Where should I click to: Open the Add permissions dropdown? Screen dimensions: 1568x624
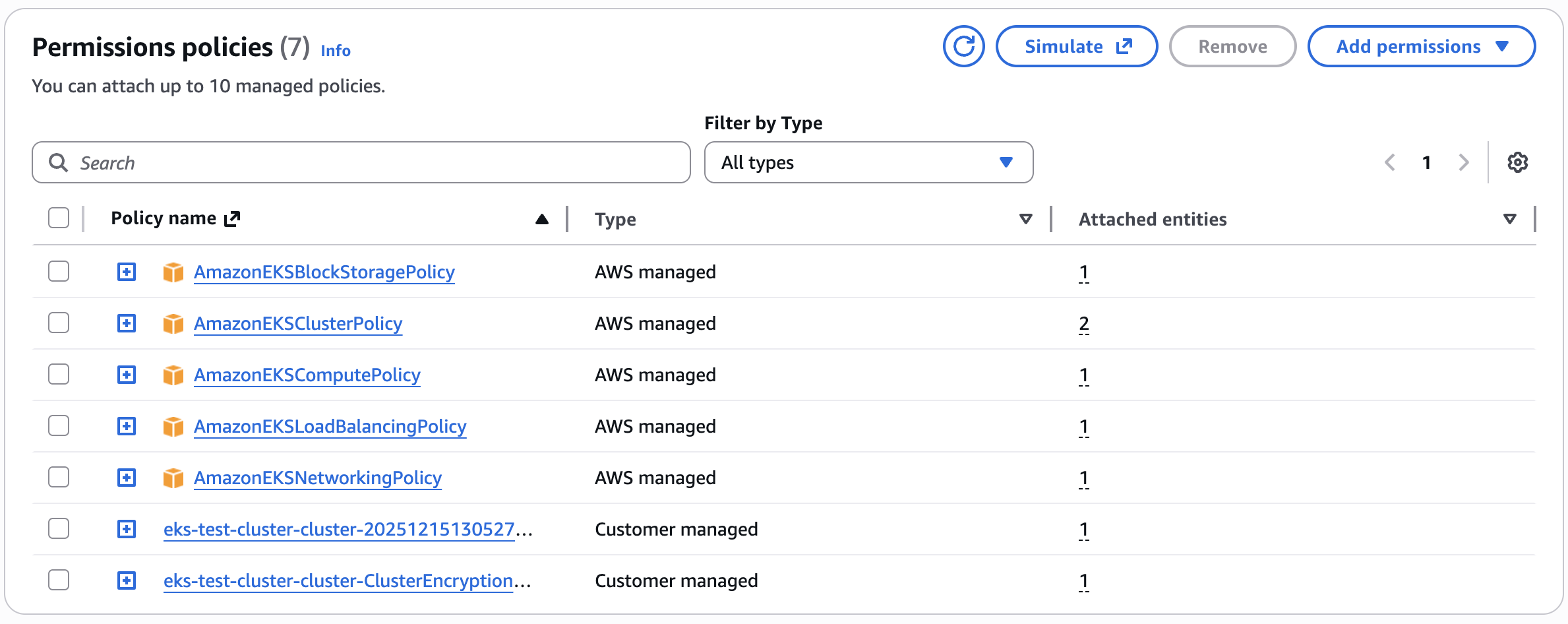coord(1421,46)
